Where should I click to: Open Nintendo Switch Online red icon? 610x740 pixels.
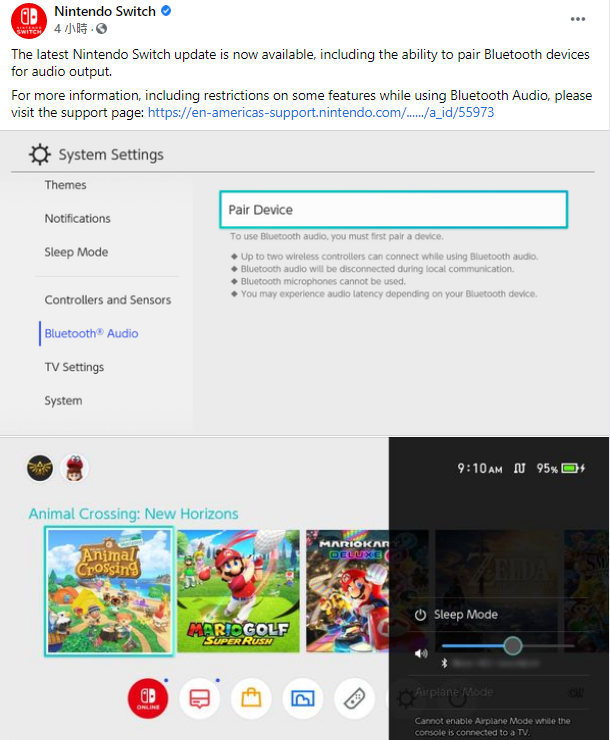pyautogui.click(x=148, y=698)
